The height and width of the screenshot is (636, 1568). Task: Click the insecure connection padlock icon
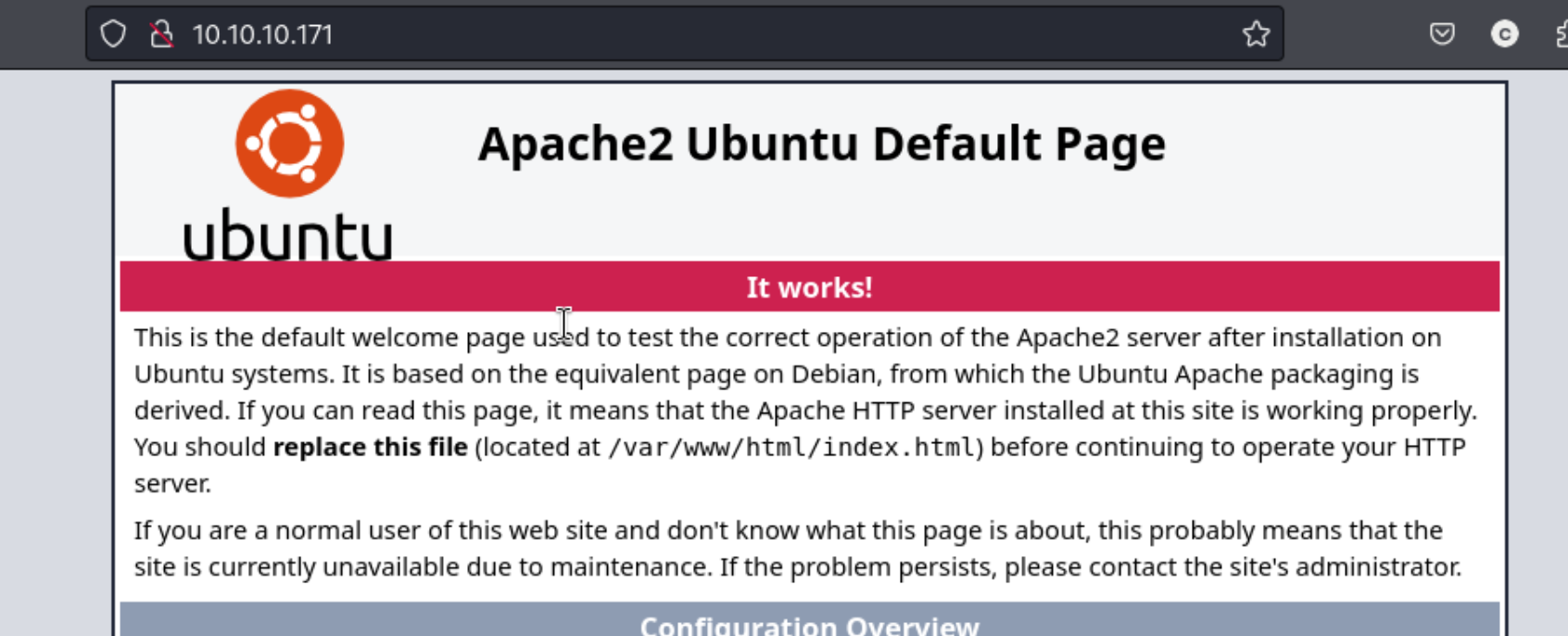[161, 34]
